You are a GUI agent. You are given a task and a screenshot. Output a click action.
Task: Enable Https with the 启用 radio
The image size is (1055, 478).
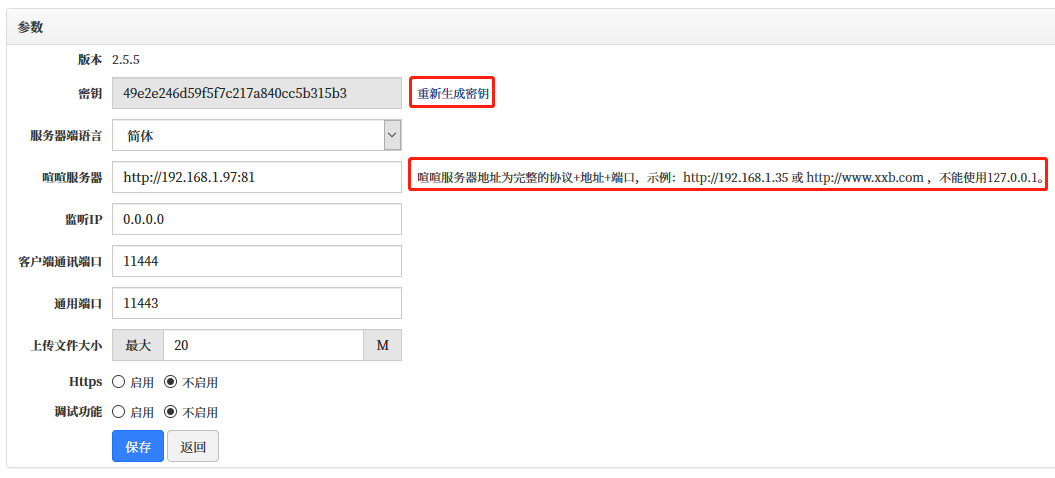[x=119, y=382]
